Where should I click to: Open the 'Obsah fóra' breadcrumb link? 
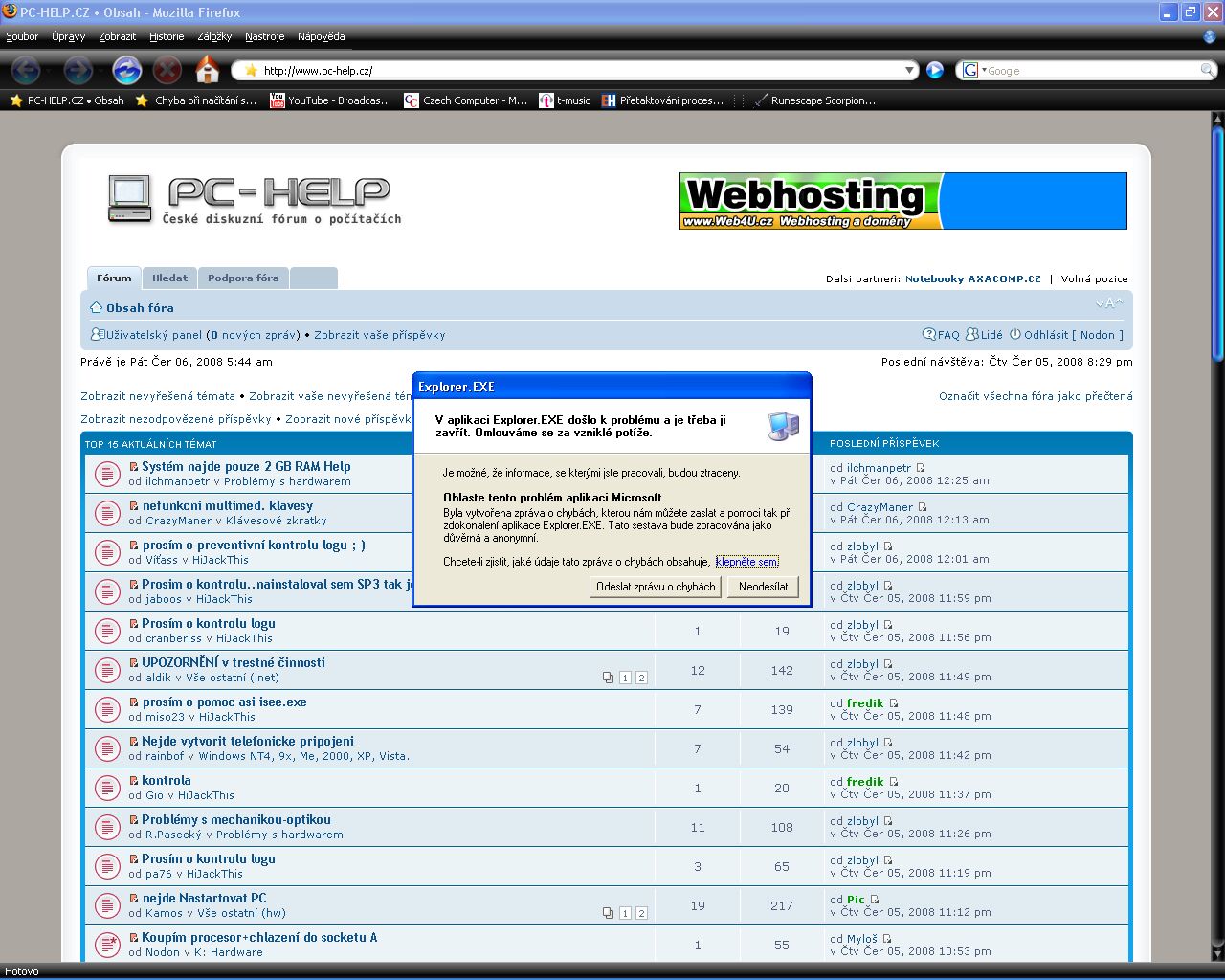pyautogui.click(x=132, y=308)
